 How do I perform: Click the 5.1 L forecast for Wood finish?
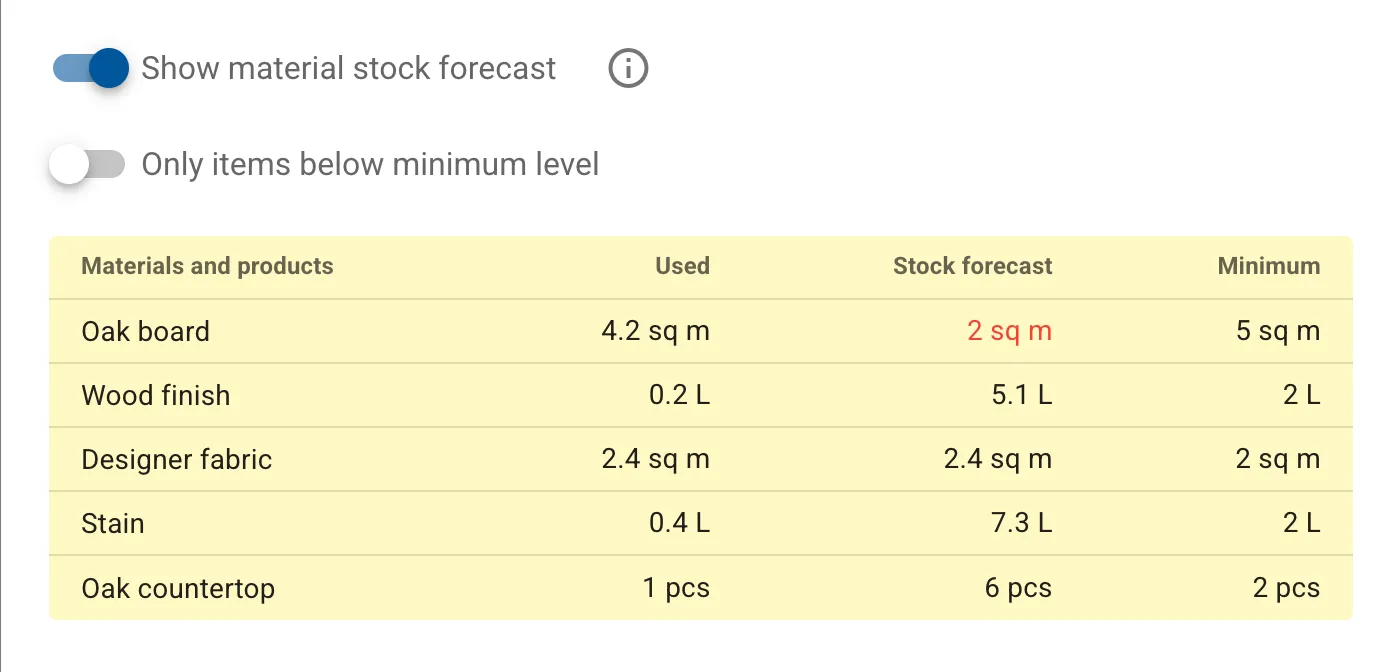click(x=1021, y=395)
